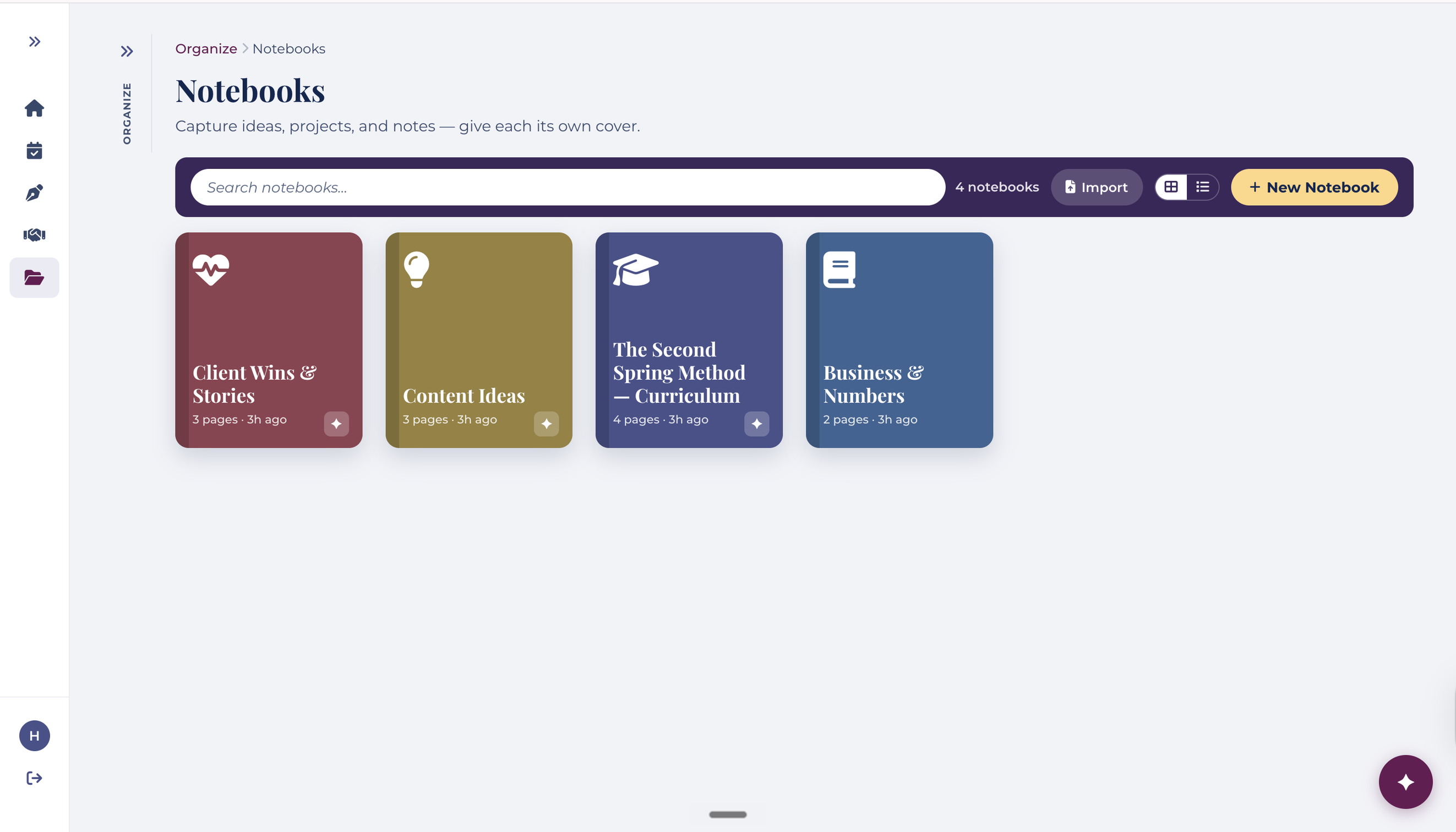Focus the Search notebooks field
Image resolution: width=1456 pixels, height=832 pixels.
point(568,187)
